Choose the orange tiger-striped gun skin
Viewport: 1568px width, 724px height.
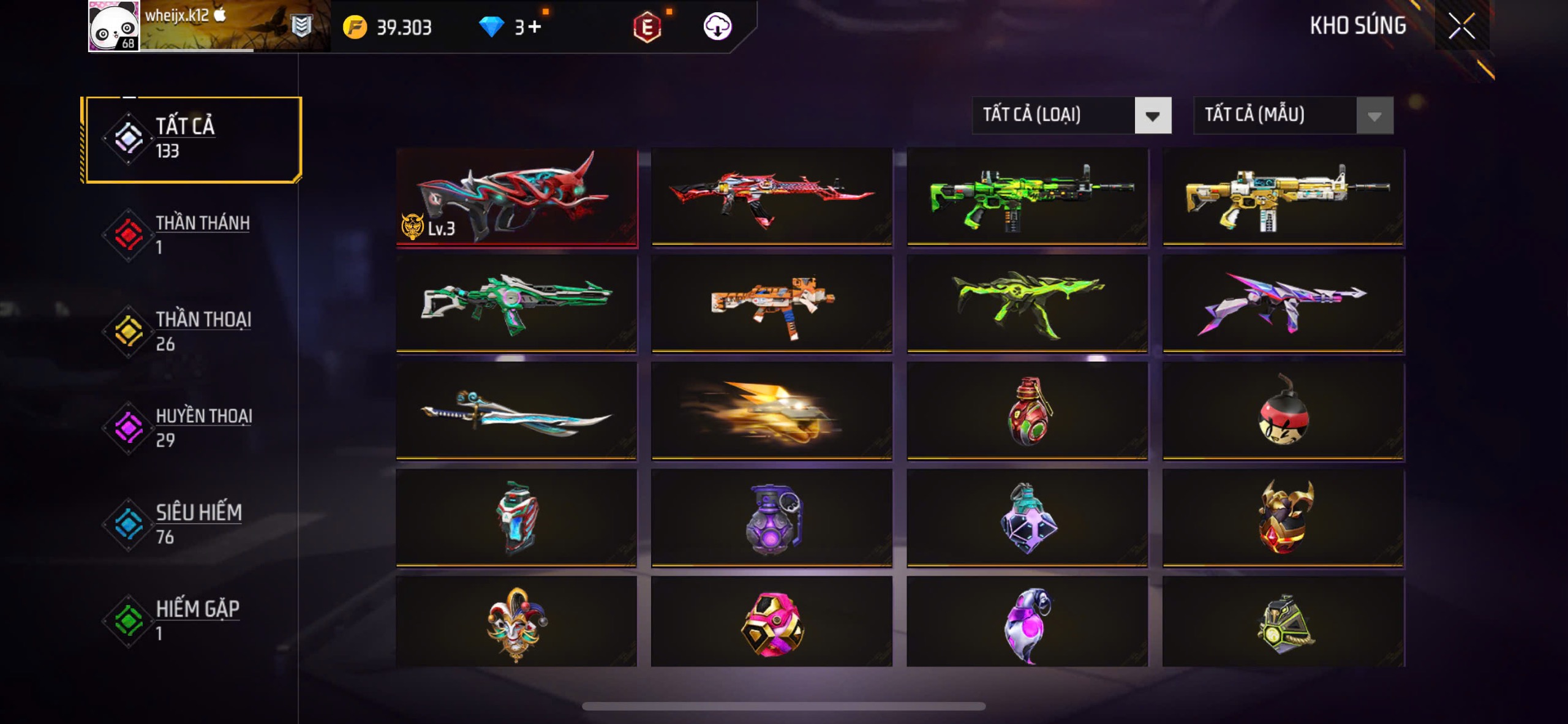point(772,304)
